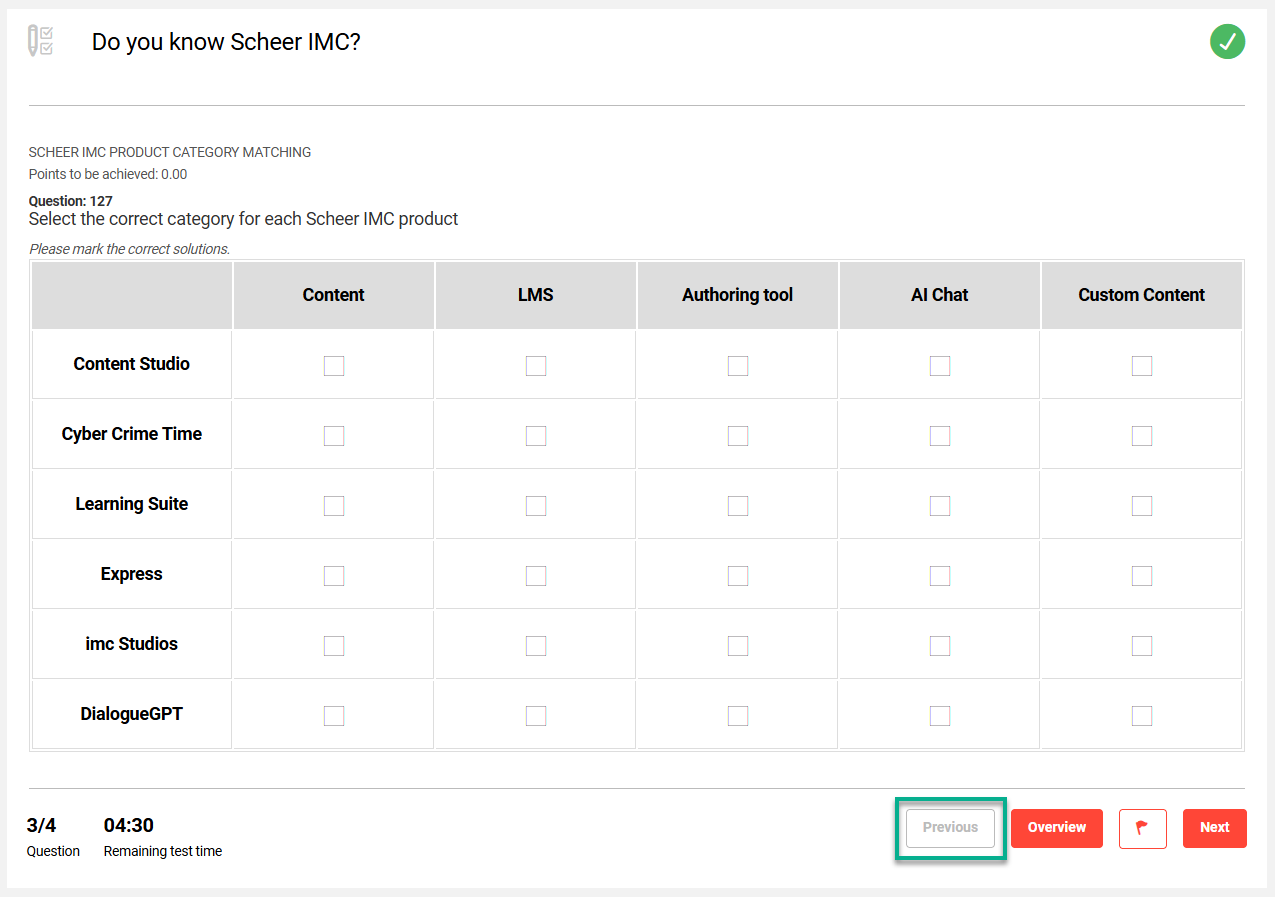Tick DialogueGPT under AI Chat
Screen dimensions: 1275x897
tap(940, 716)
